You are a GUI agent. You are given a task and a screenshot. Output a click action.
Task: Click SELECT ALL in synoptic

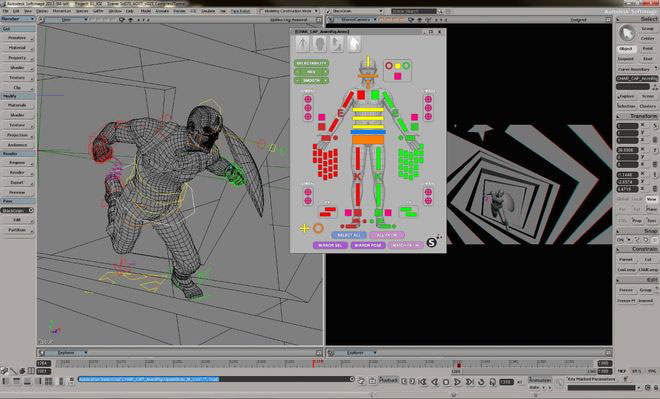(349, 235)
